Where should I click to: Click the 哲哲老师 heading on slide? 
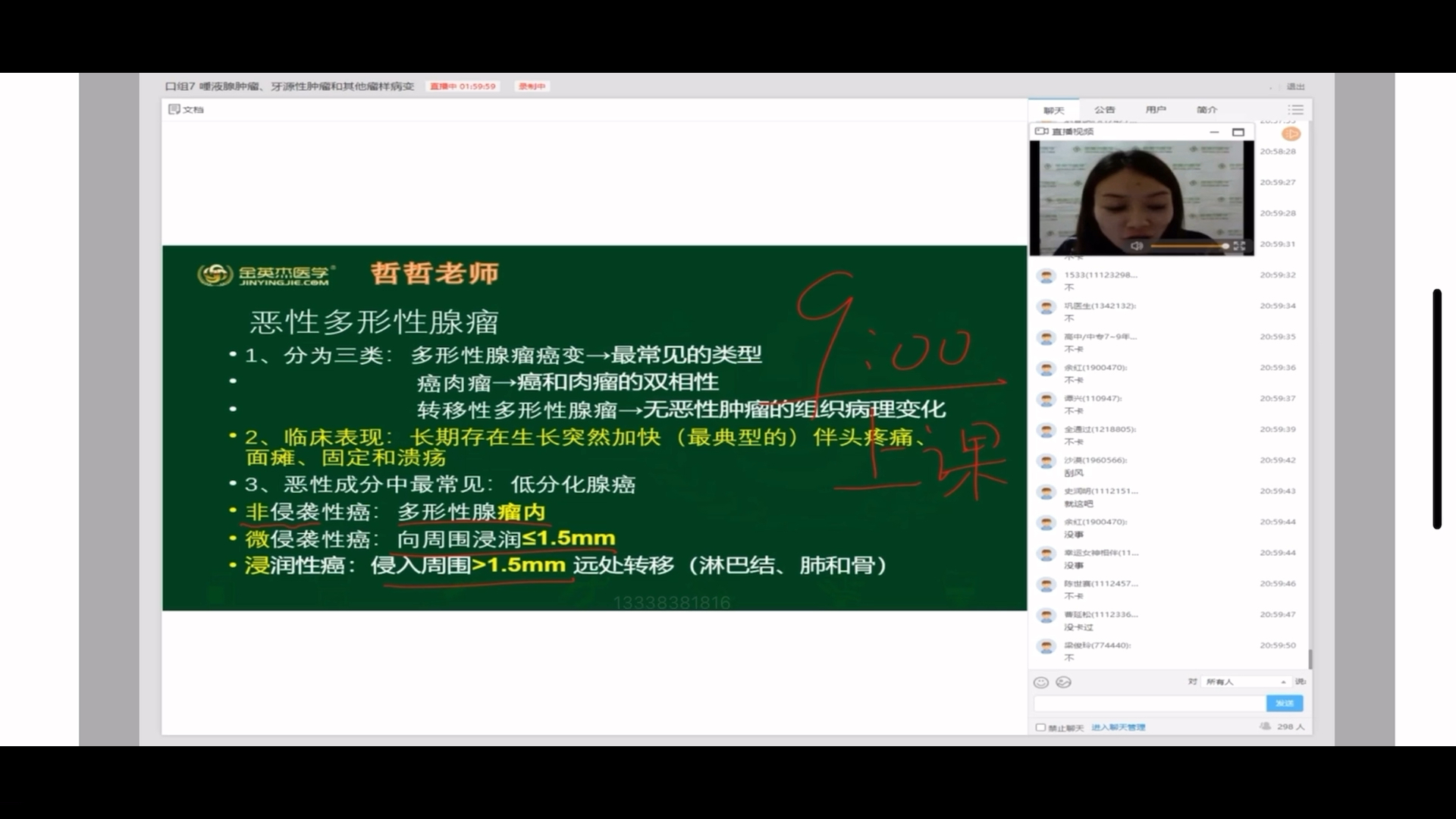(435, 273)
